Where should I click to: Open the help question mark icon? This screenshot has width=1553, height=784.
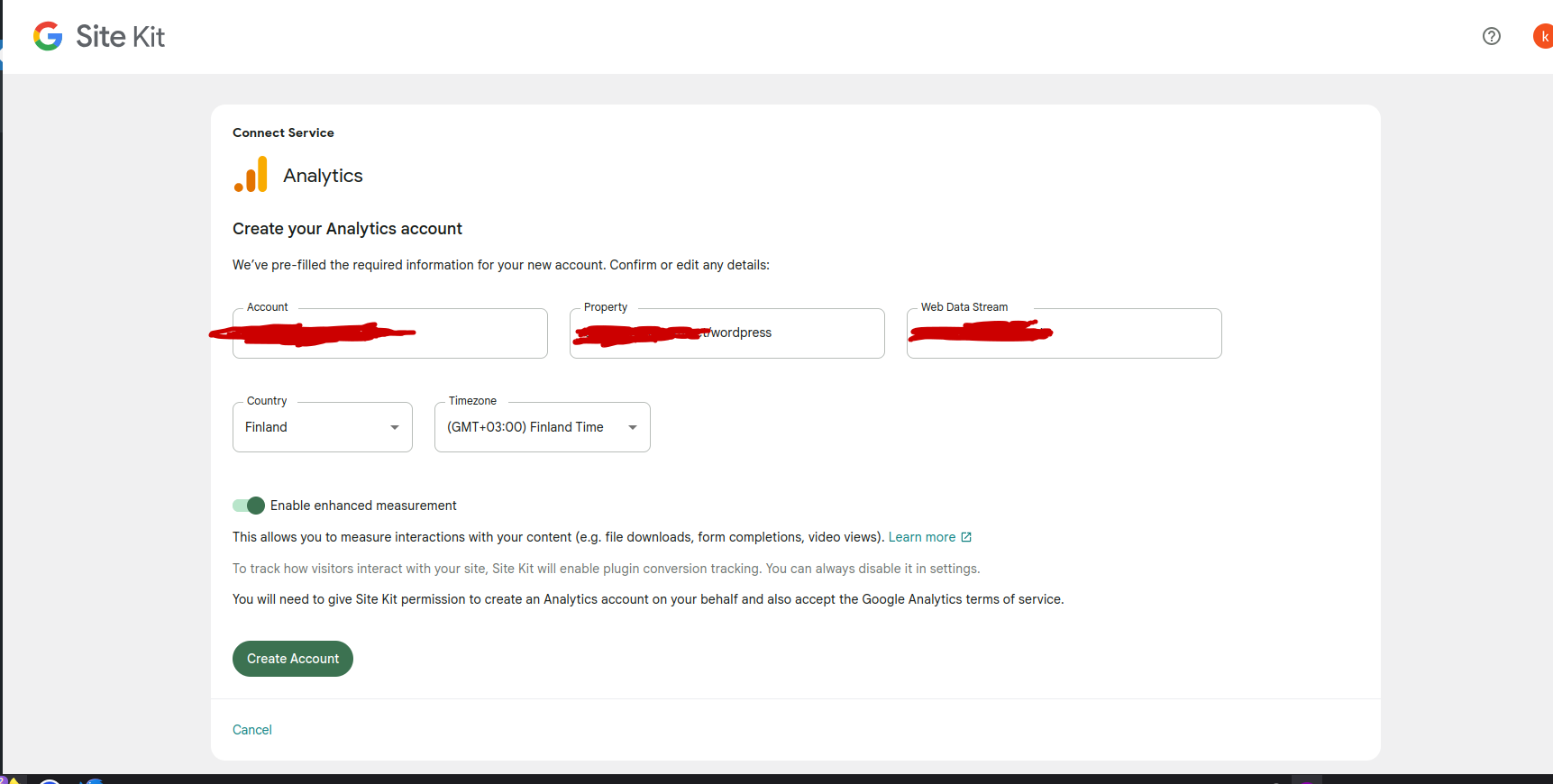(x=1491, y=36)
